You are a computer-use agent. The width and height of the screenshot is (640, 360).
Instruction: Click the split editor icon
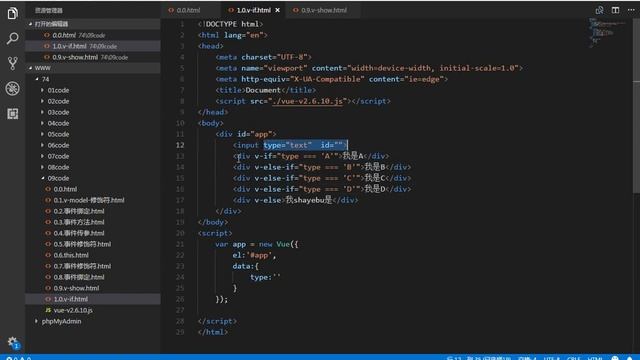point(615,10)
